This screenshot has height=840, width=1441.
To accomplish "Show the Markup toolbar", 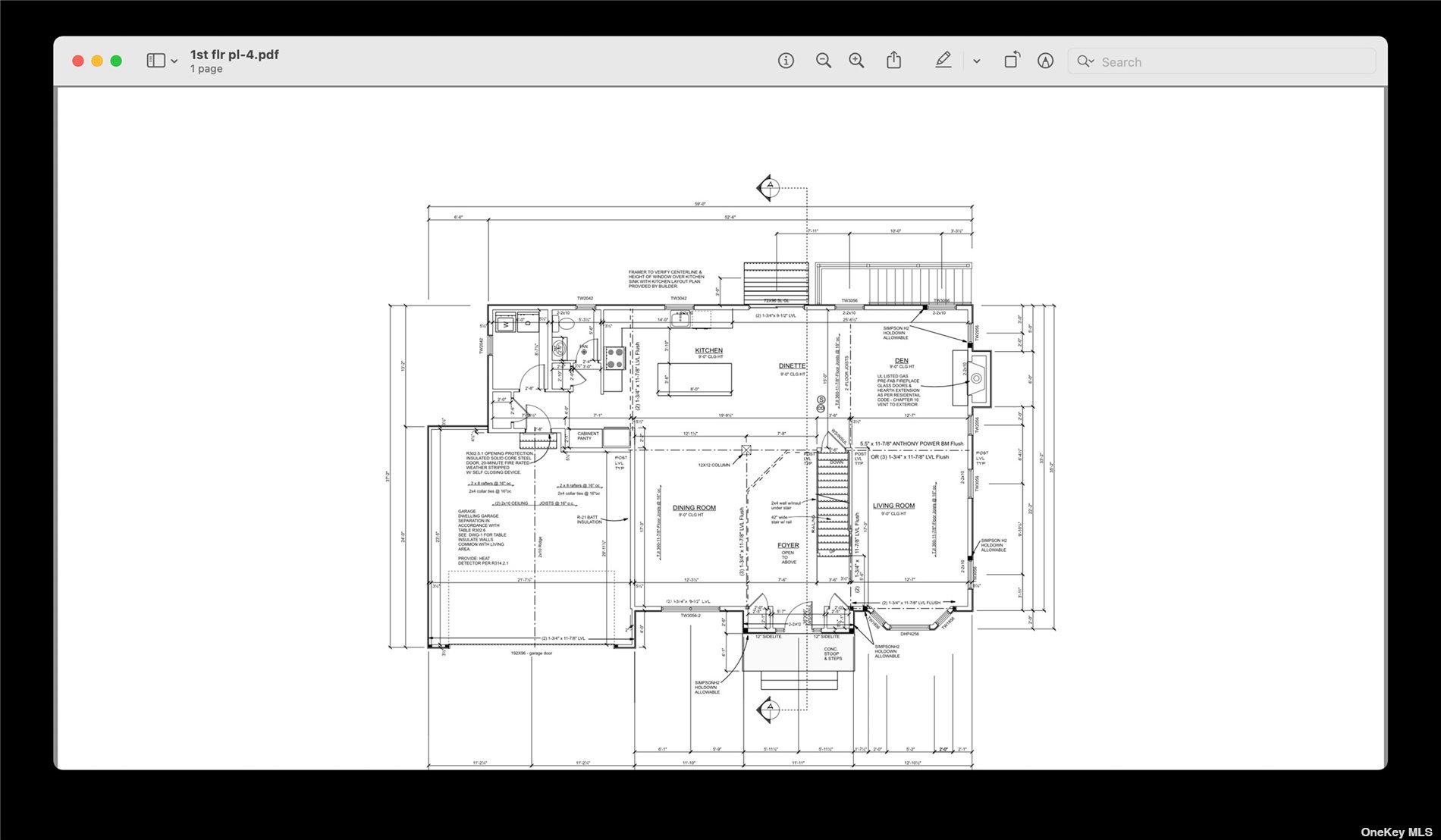I will (x=1045, y=61).
